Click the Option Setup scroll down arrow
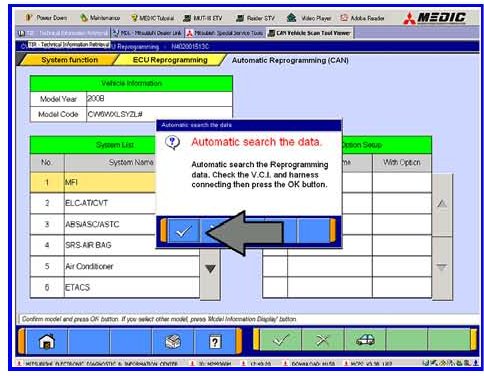 click(x=442, y=268)
